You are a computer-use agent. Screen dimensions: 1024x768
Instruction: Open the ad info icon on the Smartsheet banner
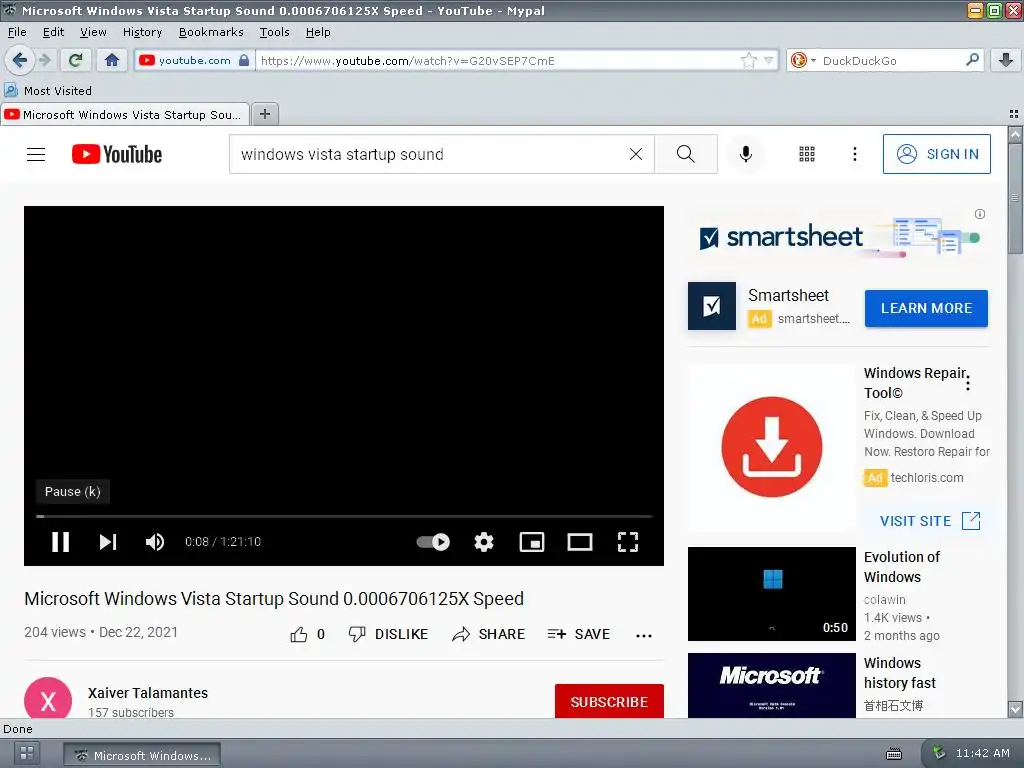click(980, 214)
